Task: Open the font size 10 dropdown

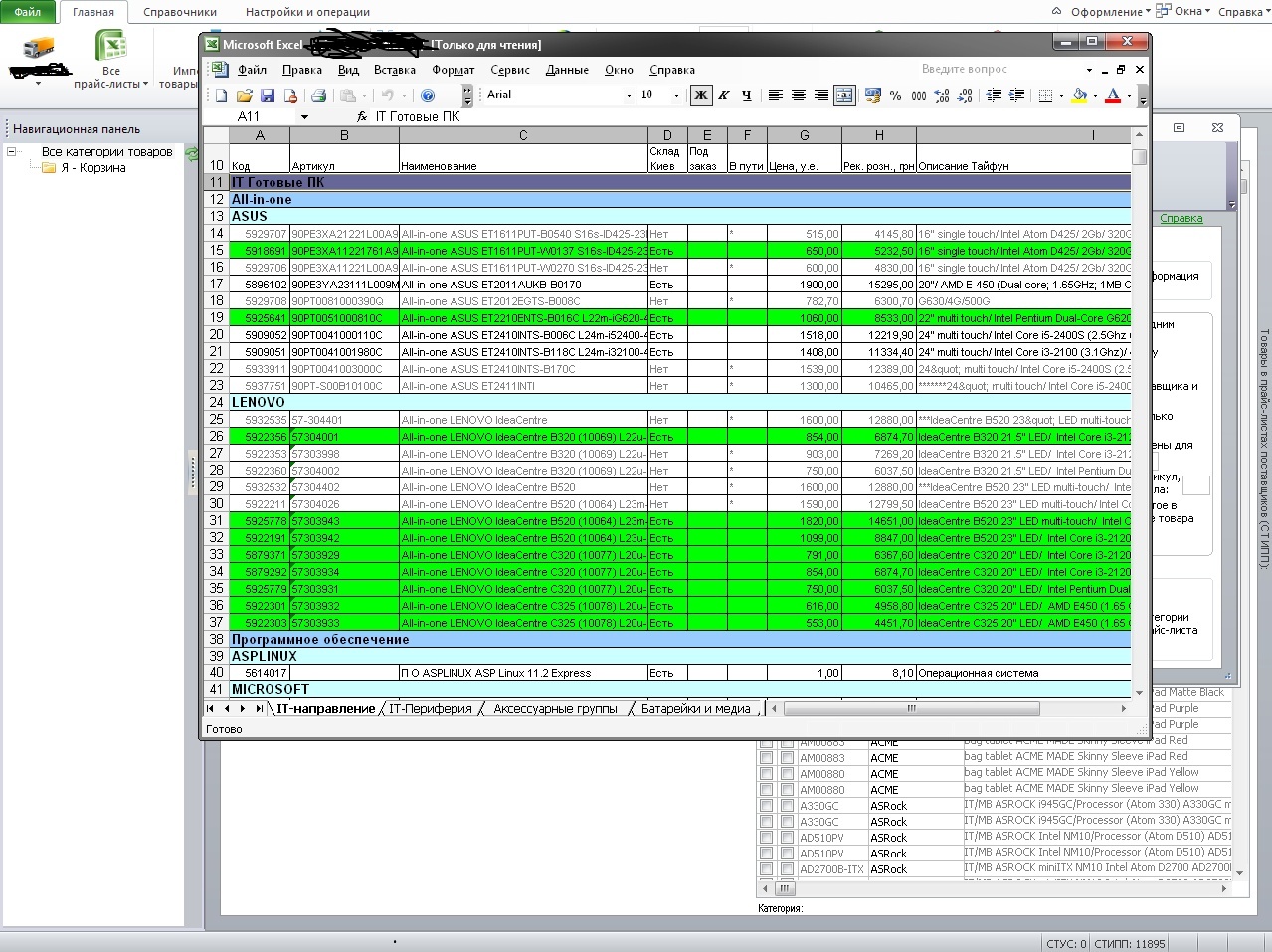Action: point(676,95)
